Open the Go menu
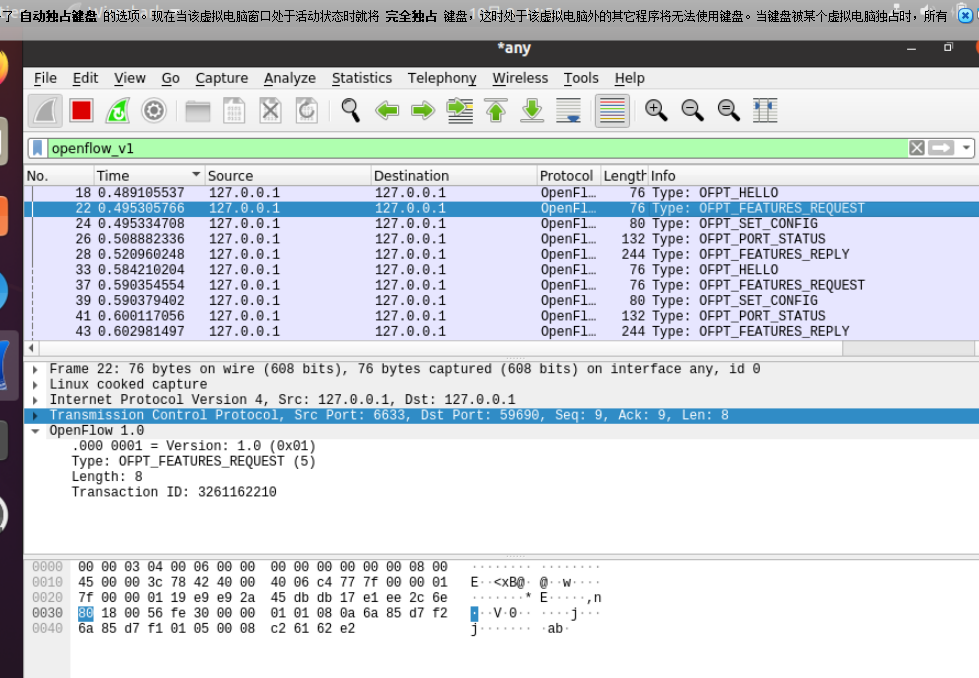 point(170,78)
